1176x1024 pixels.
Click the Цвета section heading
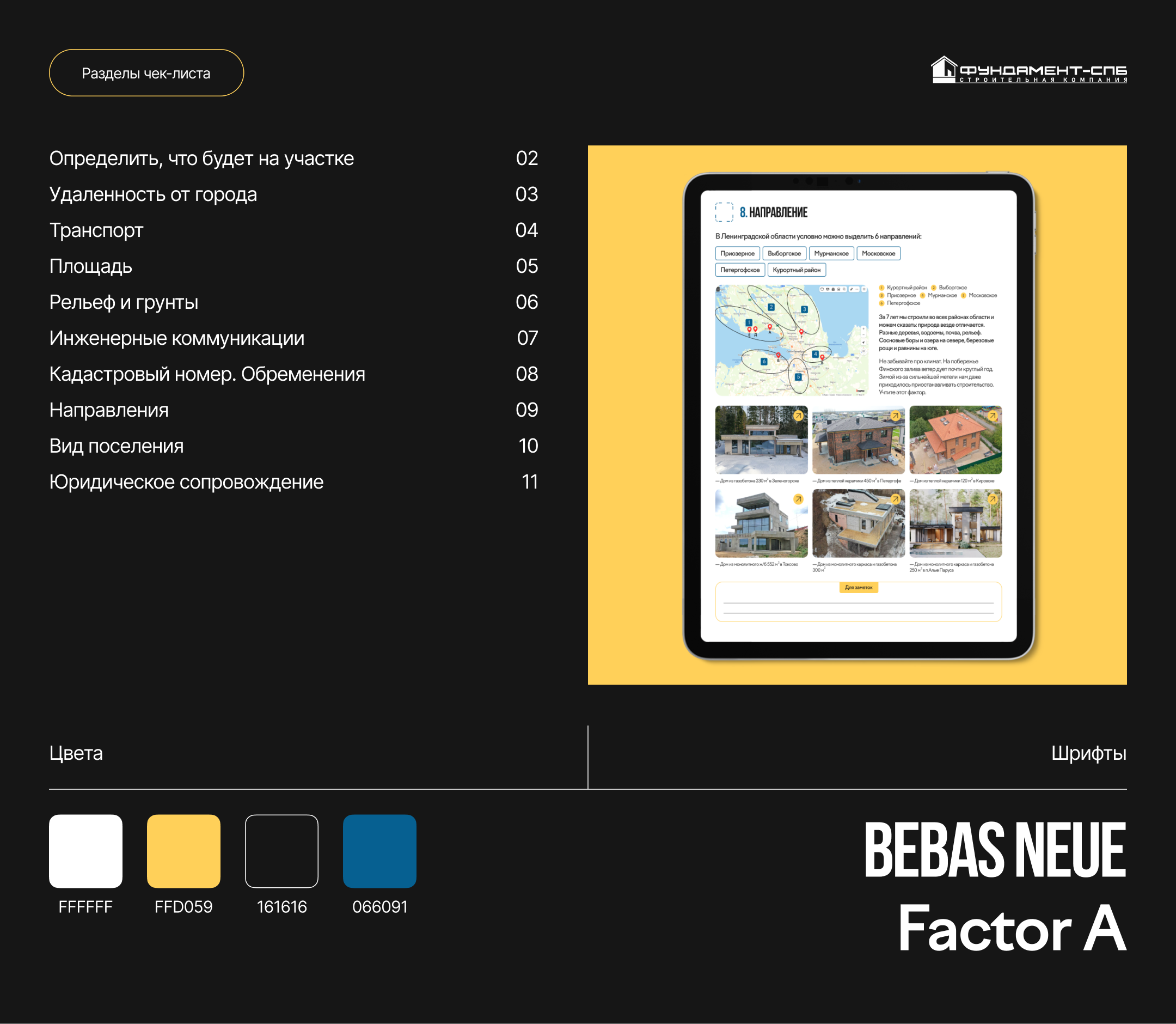pyautogui.click(x=76, y=753)
